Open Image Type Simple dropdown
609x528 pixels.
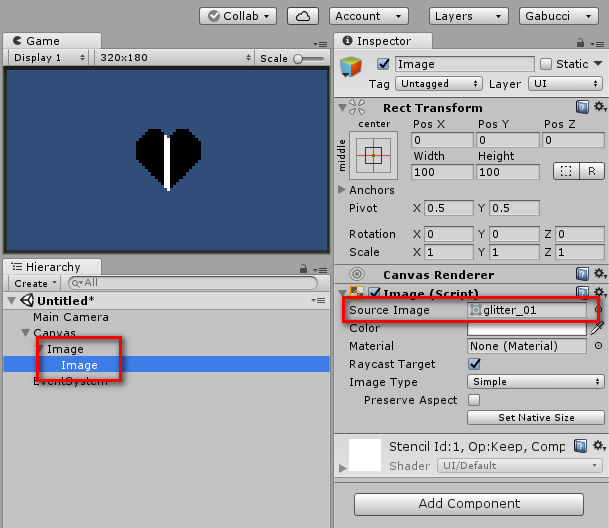536,382
